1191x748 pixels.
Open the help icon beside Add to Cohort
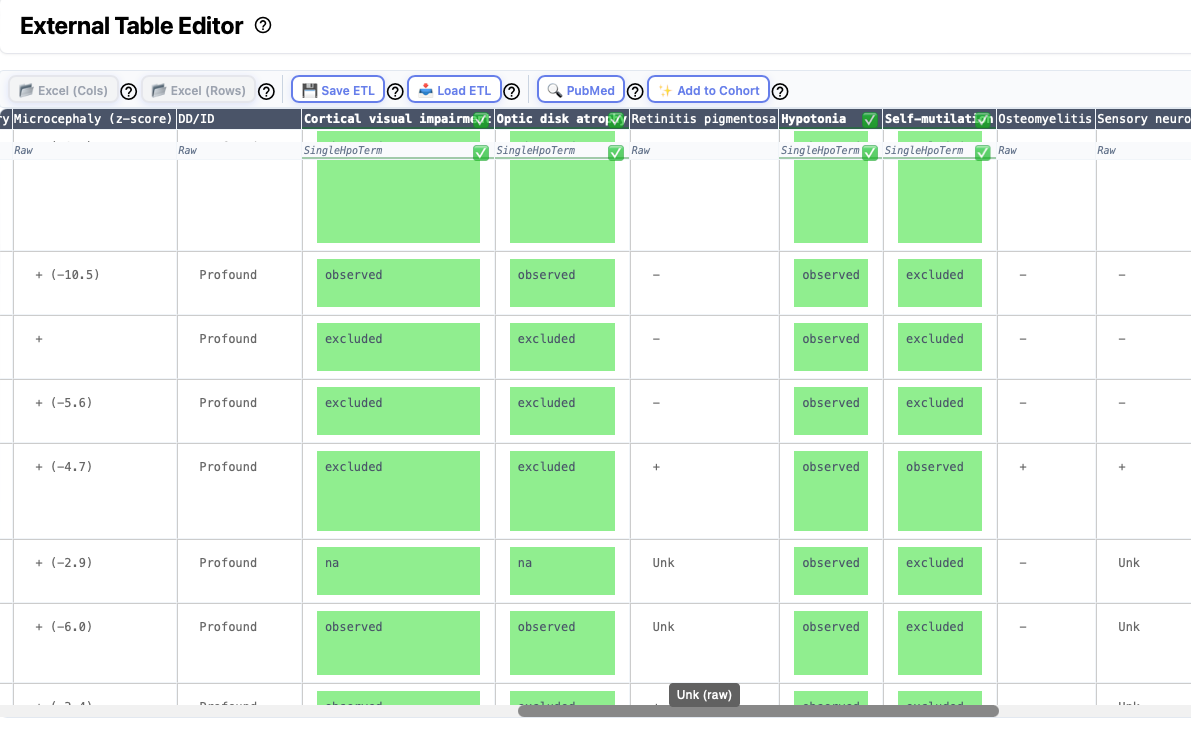781,89
